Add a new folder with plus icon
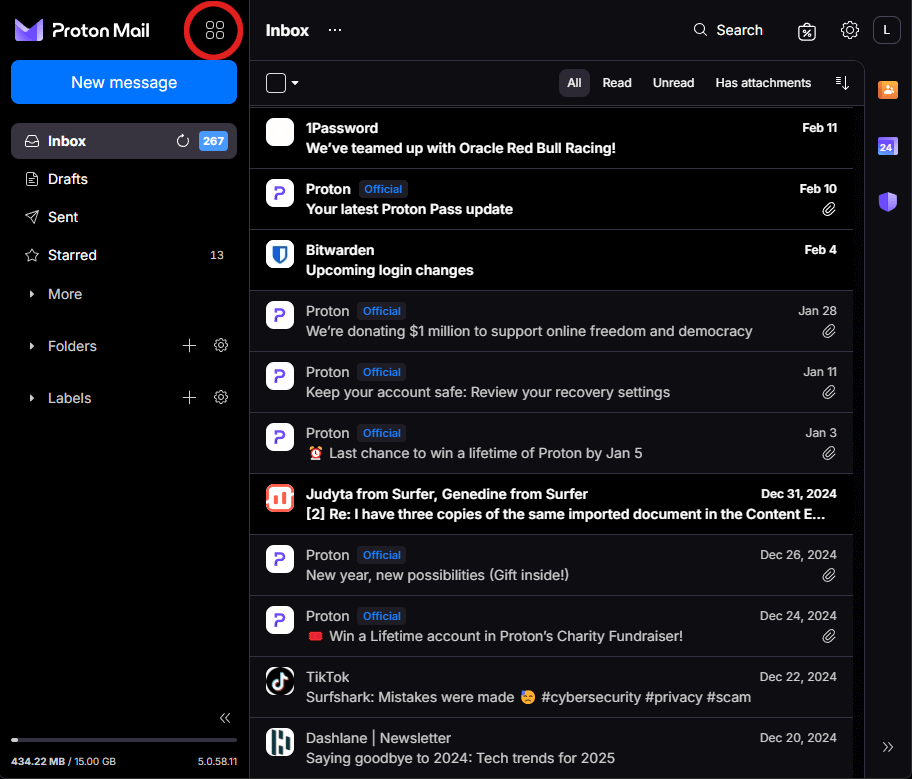Screen dimensions: 912x779 pos(189,346)
